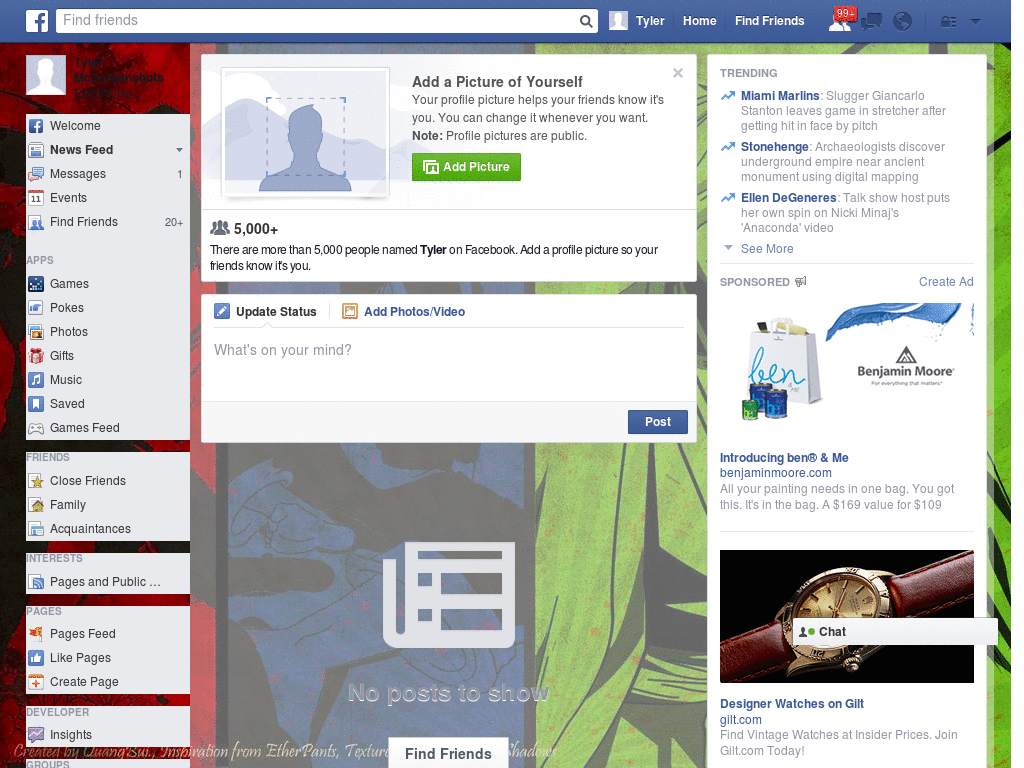Open Designer Watches on Gilt link
This screenshot has height=768, width=1024.
coord(792,704)
